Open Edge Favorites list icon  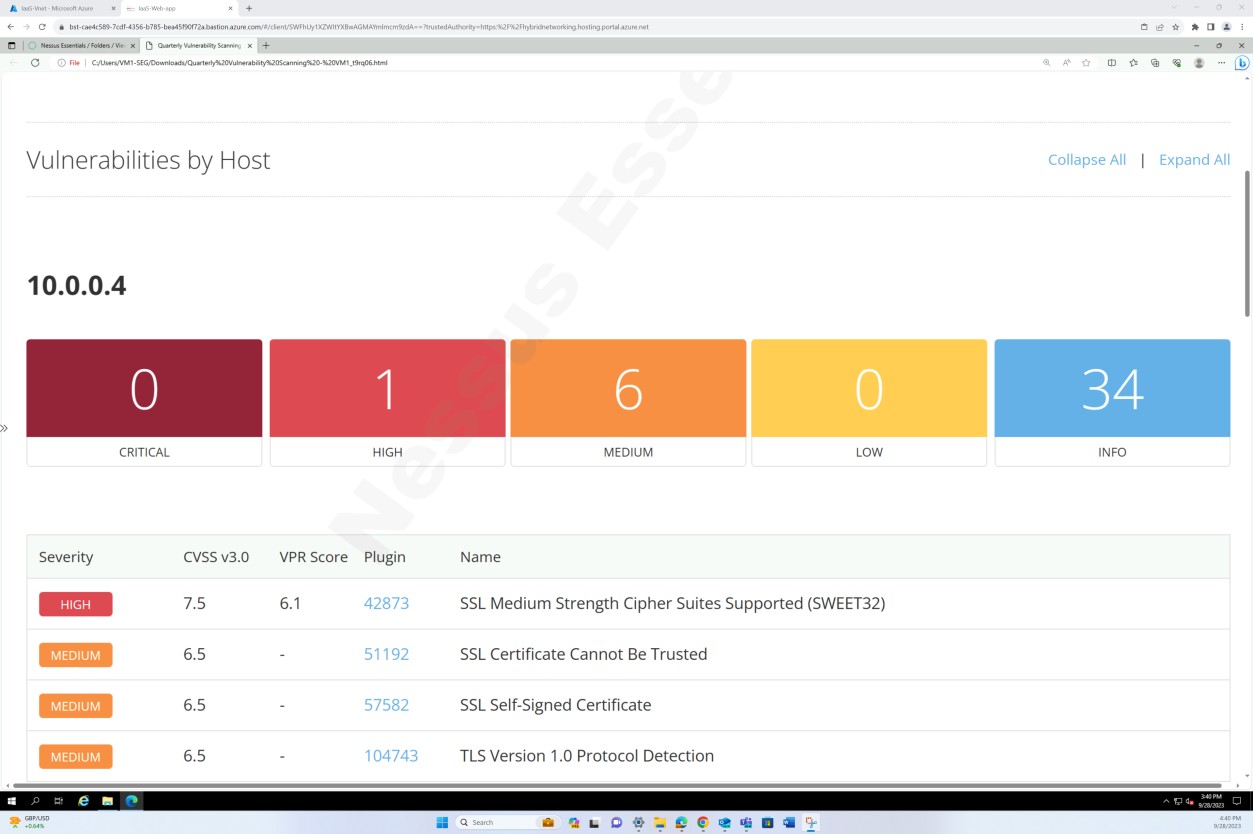click(x=1133, y=62)
